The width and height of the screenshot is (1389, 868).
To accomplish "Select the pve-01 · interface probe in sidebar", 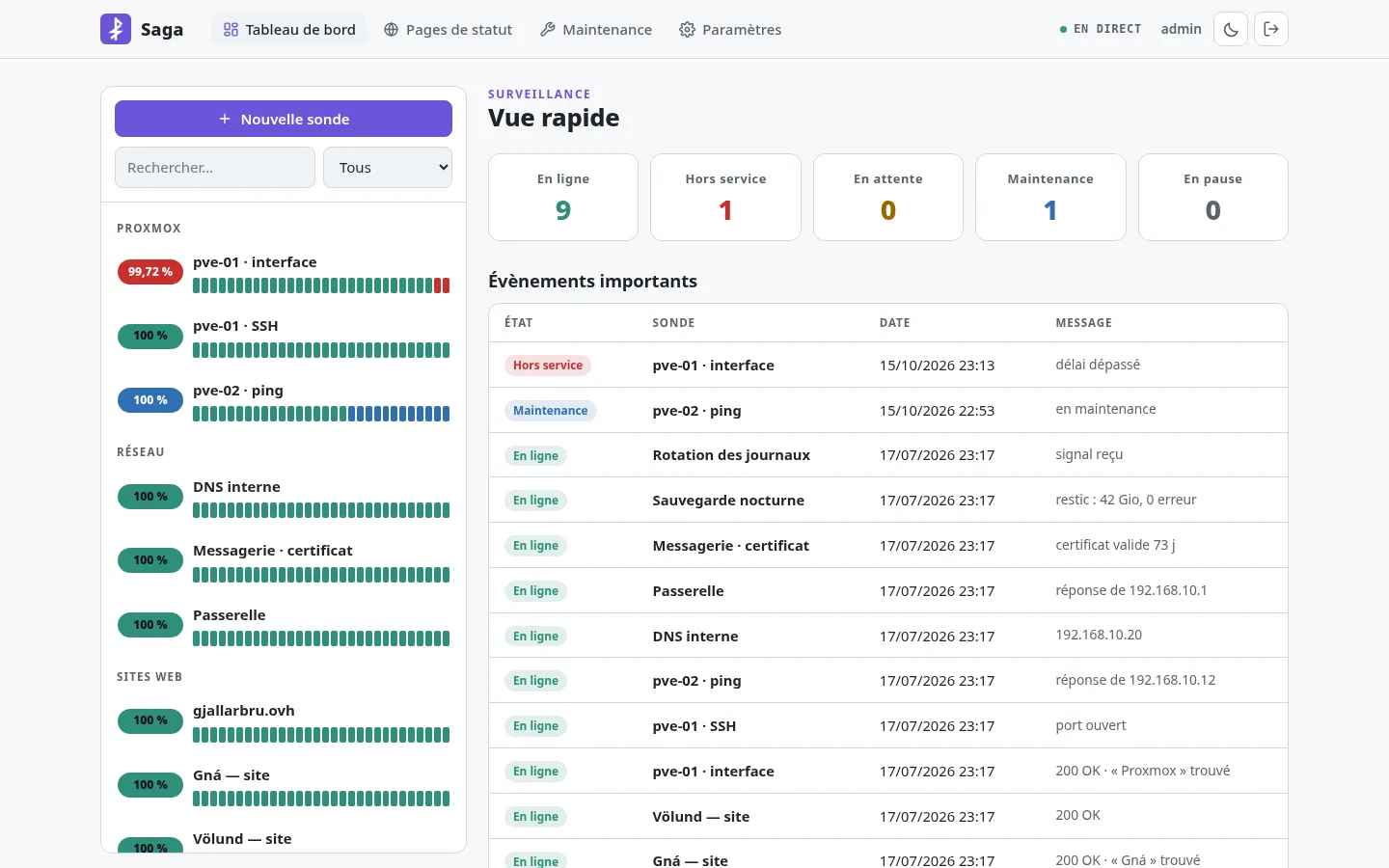I will click(284, 273).
